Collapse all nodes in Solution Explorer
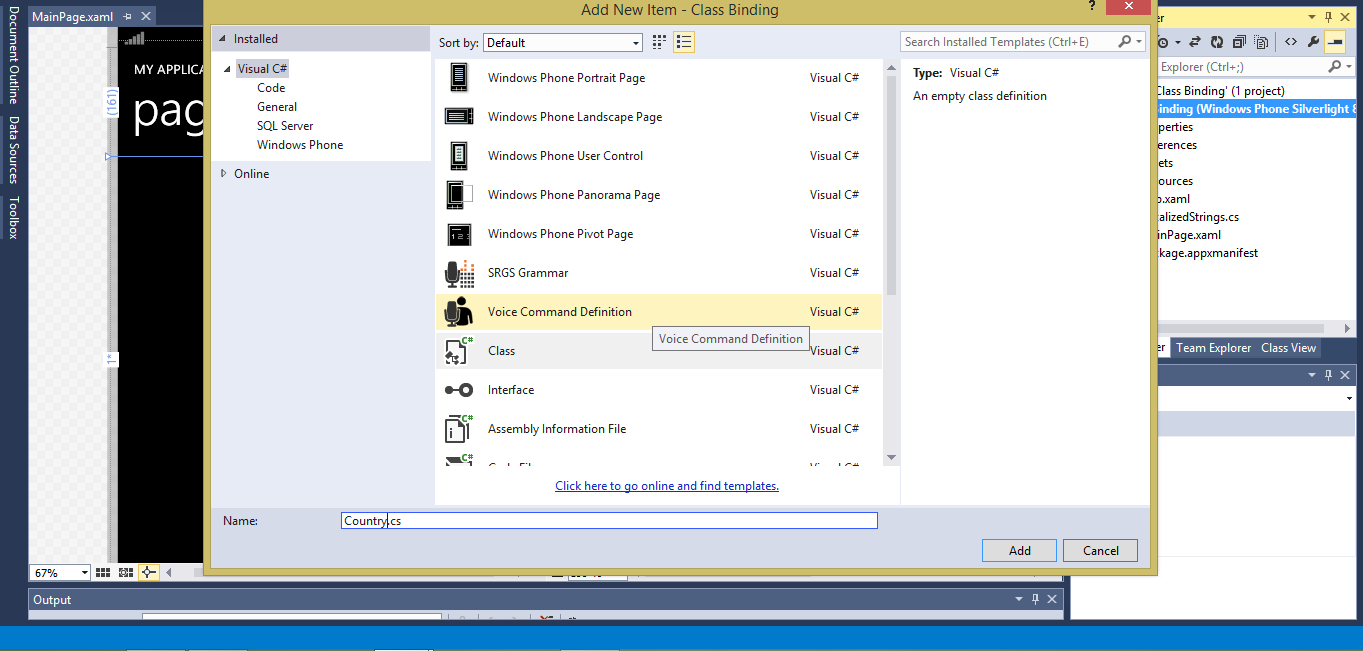 [1239, 43]
